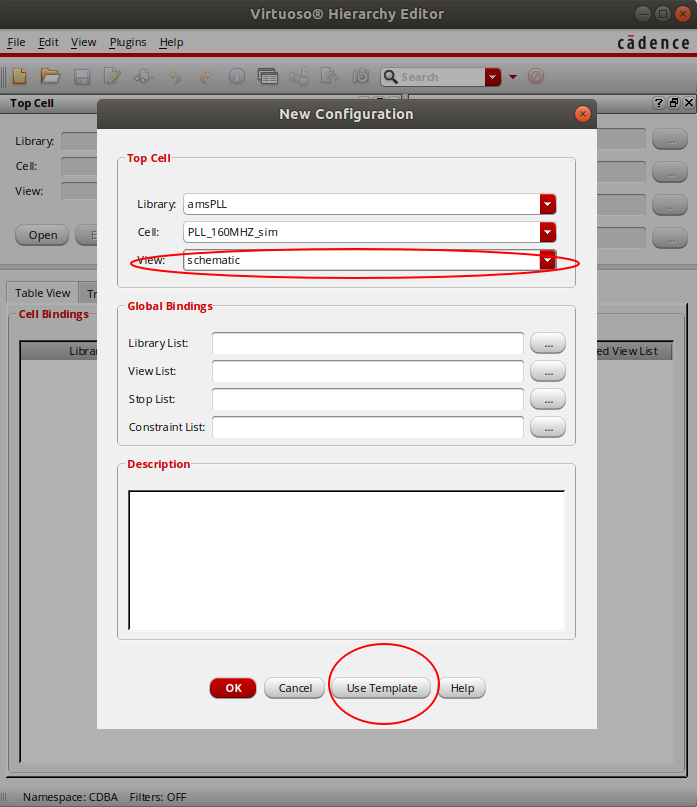Switch to the Table View tab
Image resolution: width=697 pixels, height=807 pixels.
[x=42, y=293]
